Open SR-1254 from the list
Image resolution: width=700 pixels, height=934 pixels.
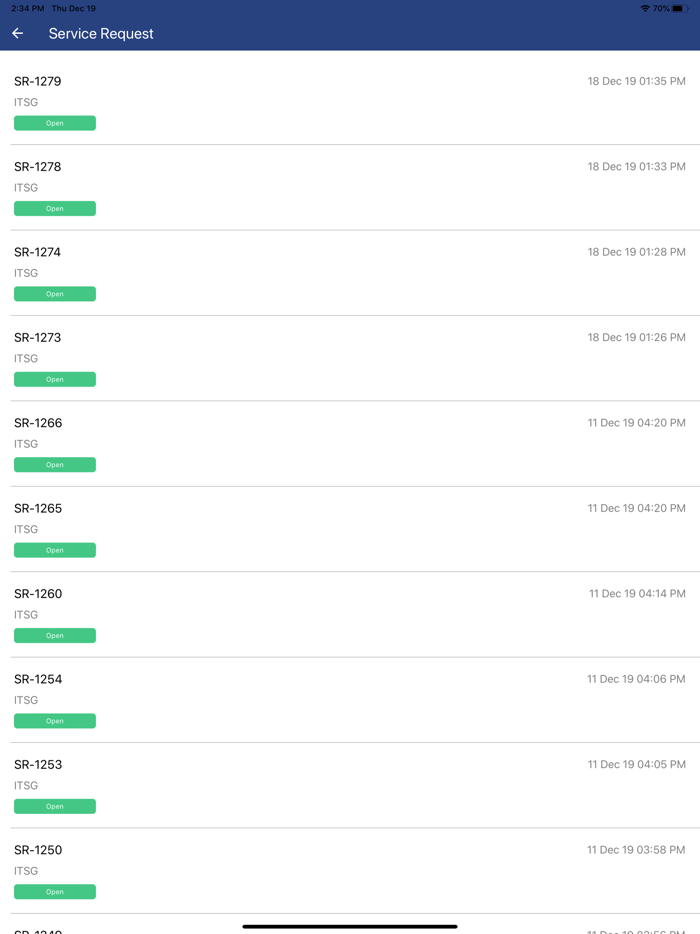point(38,679)
